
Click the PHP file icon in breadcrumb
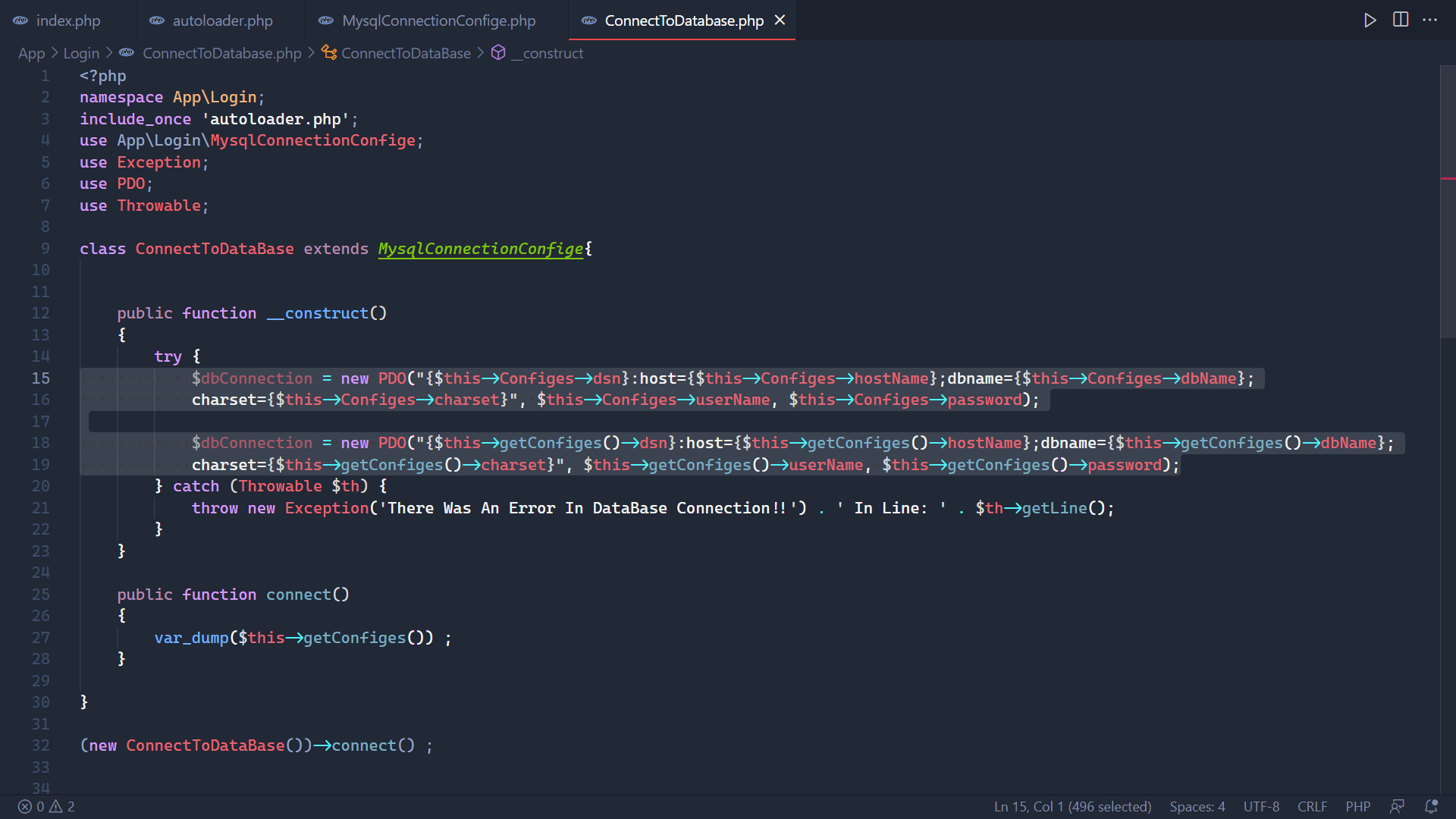(x=127, y=52)
